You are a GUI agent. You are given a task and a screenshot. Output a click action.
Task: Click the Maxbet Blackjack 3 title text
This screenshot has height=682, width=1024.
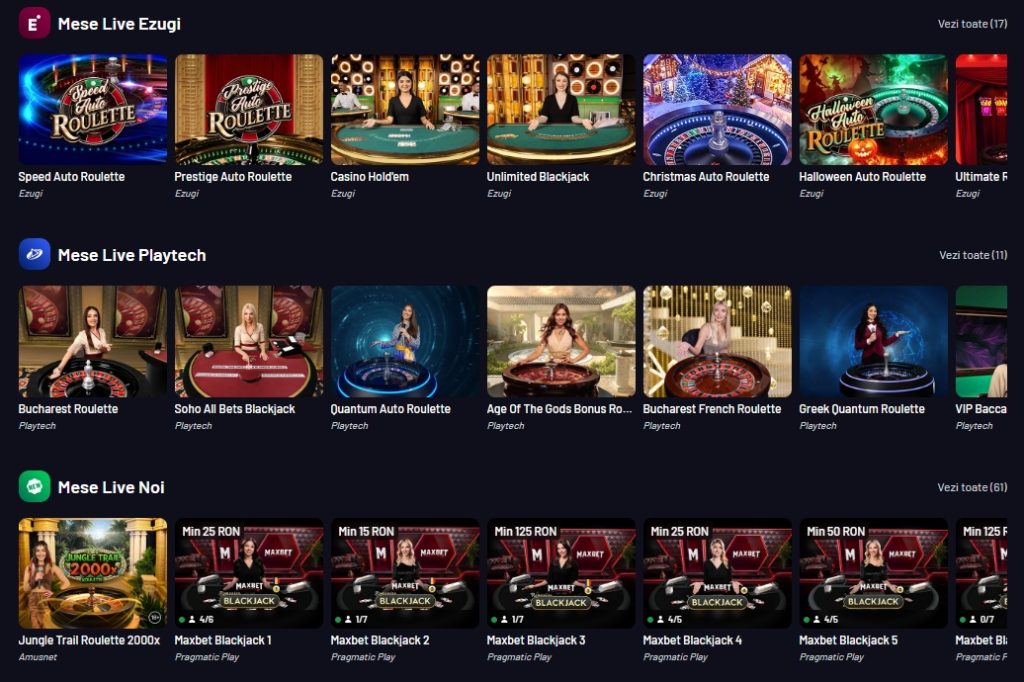click(x=536, y=640)
